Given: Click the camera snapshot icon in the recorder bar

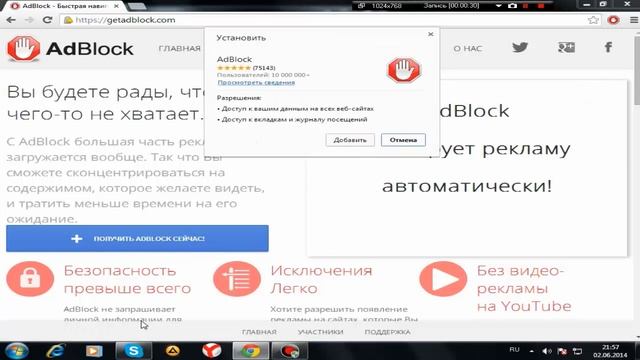Looking at the screenshot, I should pos(513,6).
